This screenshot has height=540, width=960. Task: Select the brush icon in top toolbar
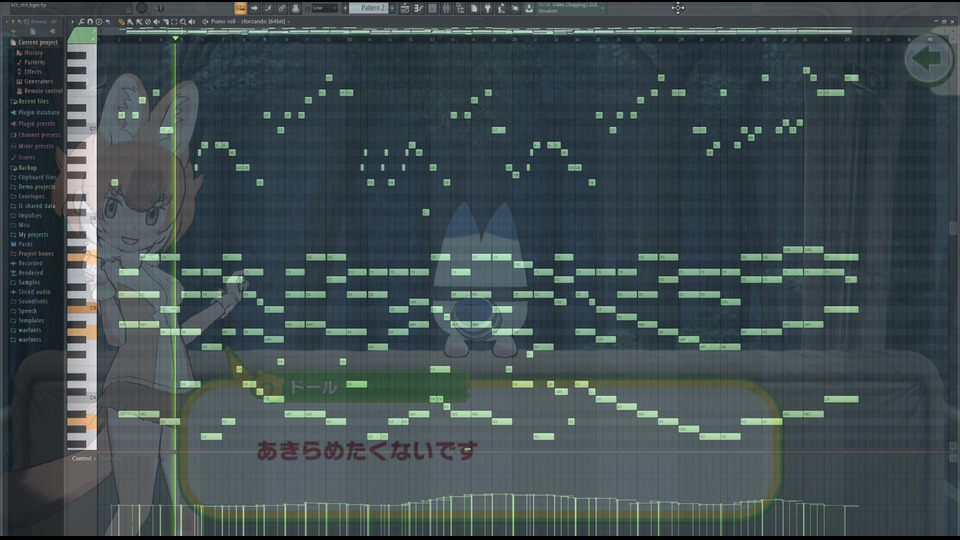[268, 8]
